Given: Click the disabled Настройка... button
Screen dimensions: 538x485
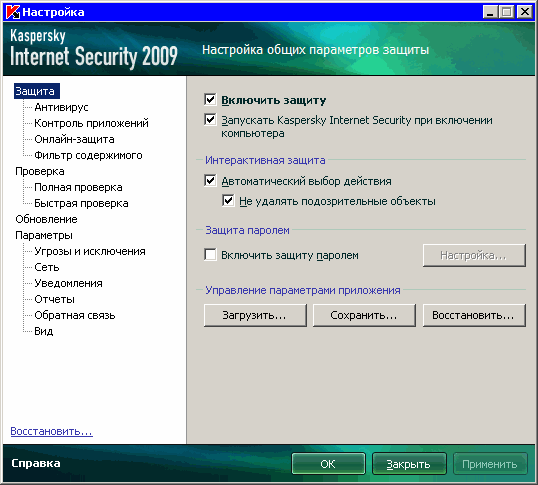Looking at the screenshot, I should point(474,255).
